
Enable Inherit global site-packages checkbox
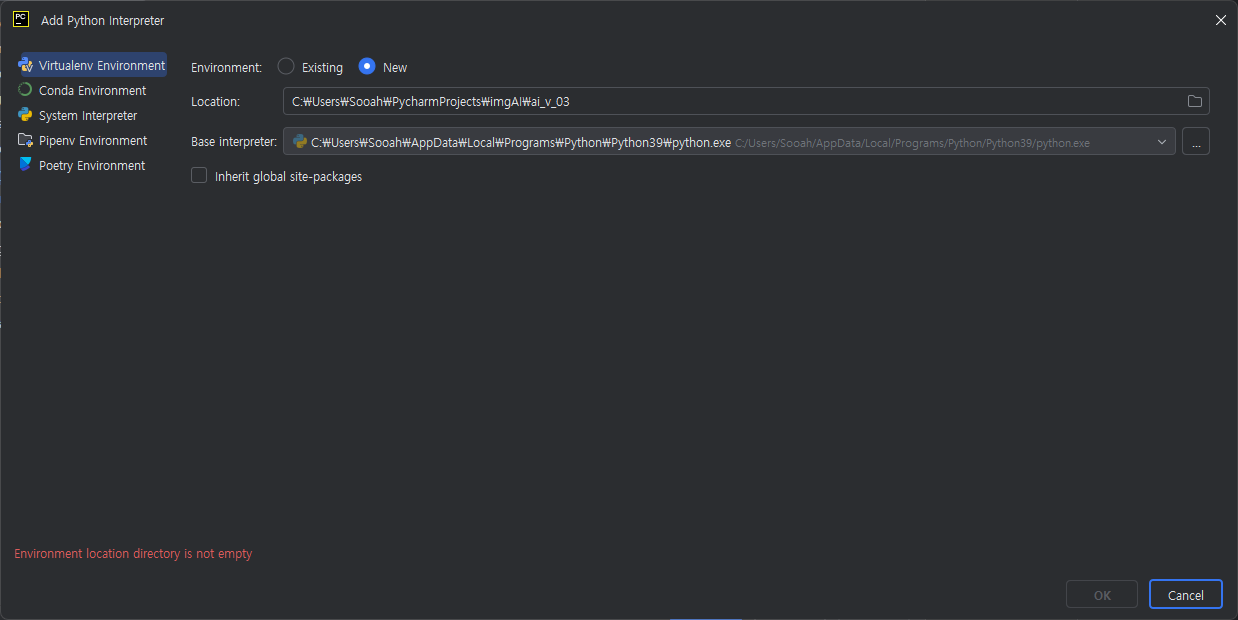pyautogui.click(x=199, y=176)
